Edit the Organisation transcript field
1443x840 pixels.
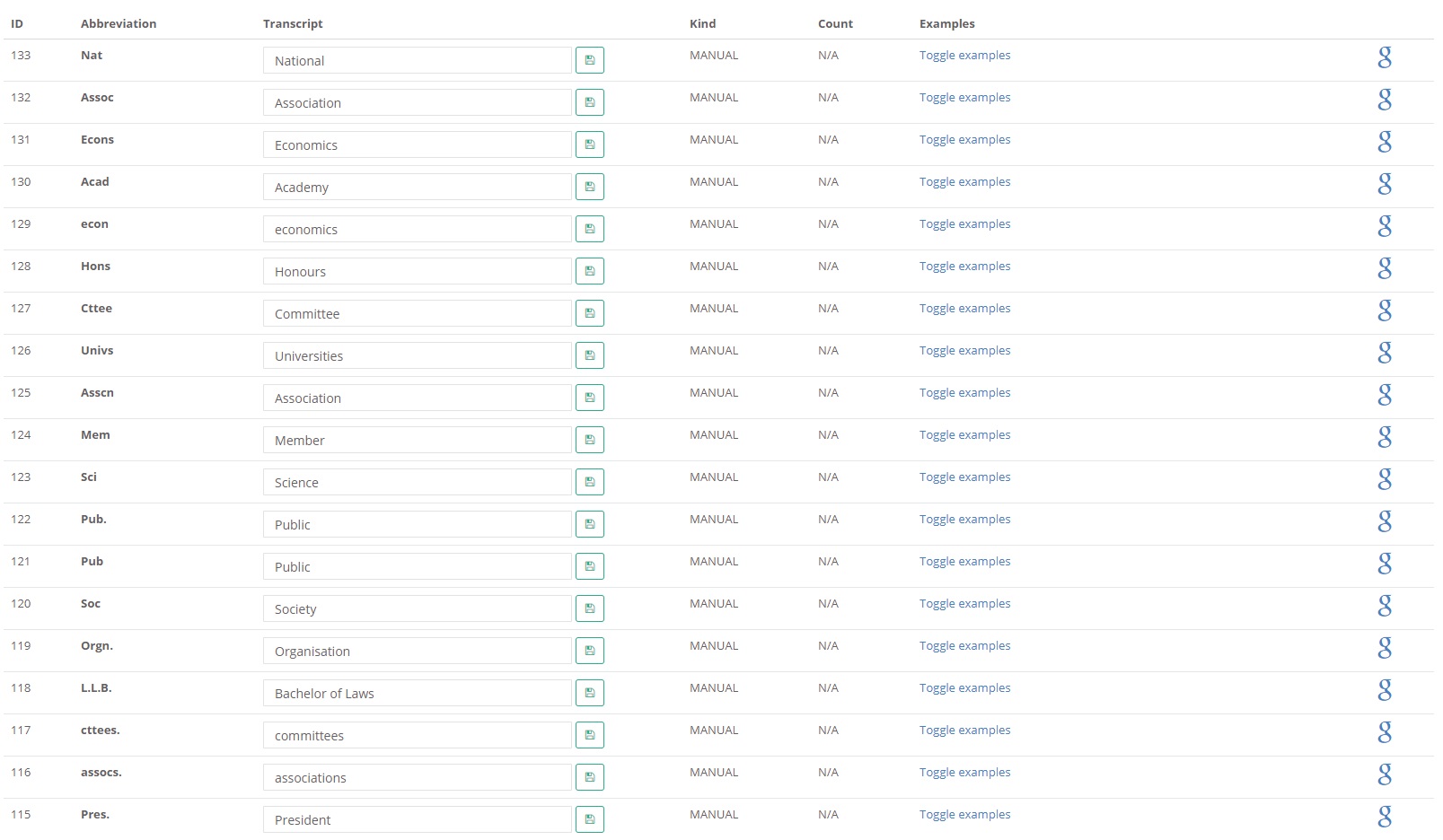[418, 651]
